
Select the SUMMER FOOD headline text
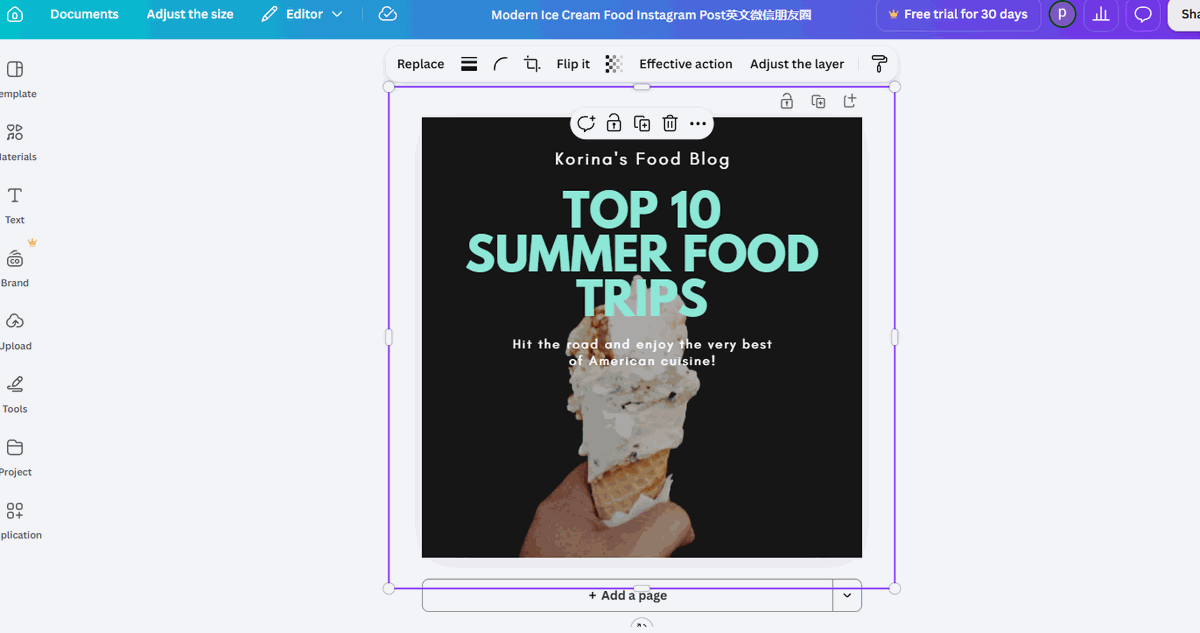coord(642,254)
